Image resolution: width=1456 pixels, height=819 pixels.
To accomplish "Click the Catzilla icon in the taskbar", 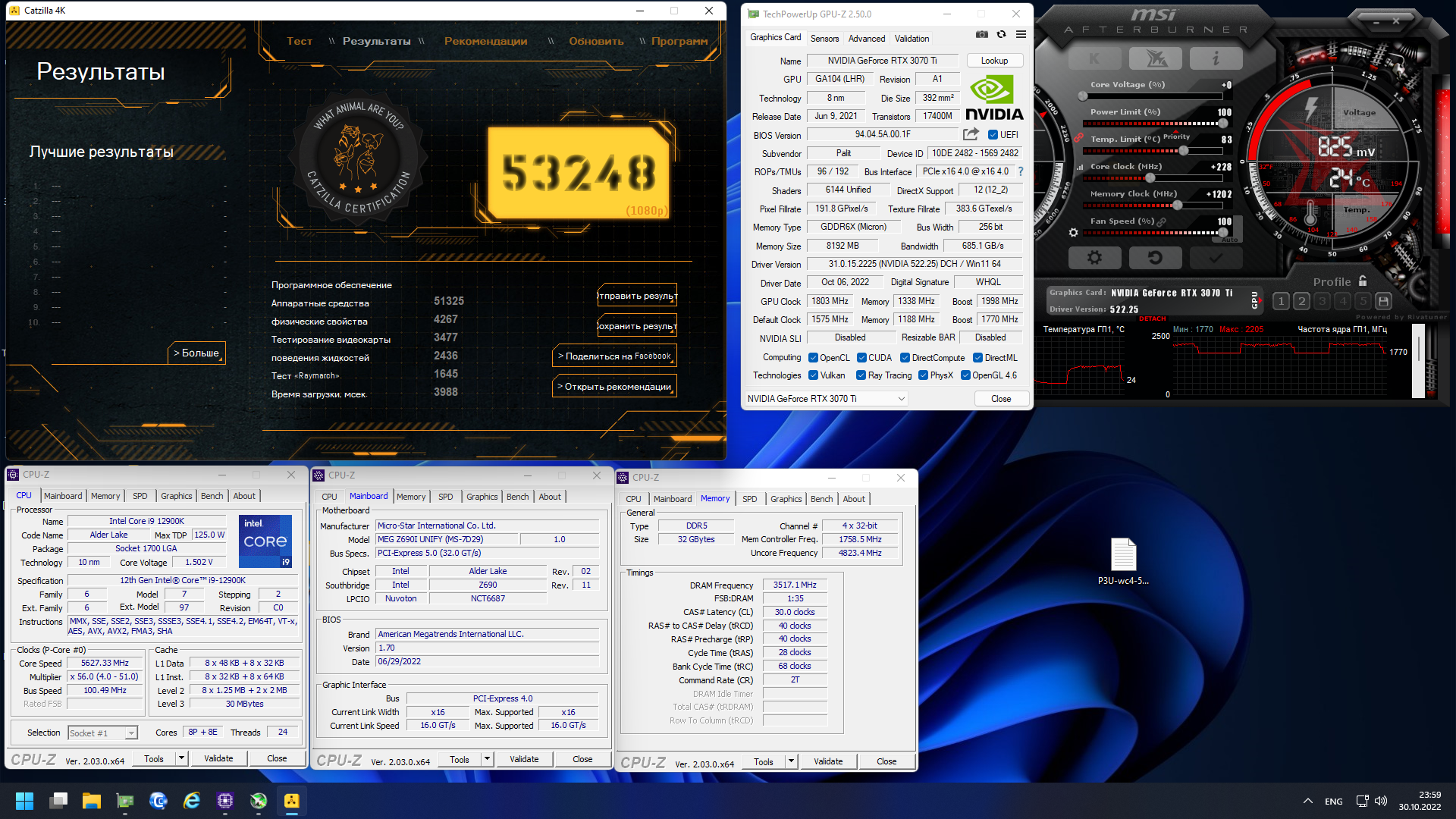I will 292,801.
